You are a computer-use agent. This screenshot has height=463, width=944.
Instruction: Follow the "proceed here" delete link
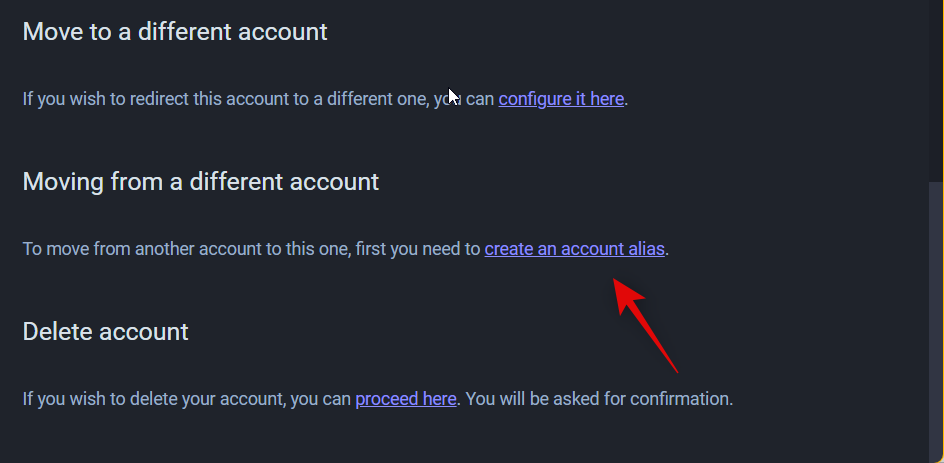[x=405, y=399]
